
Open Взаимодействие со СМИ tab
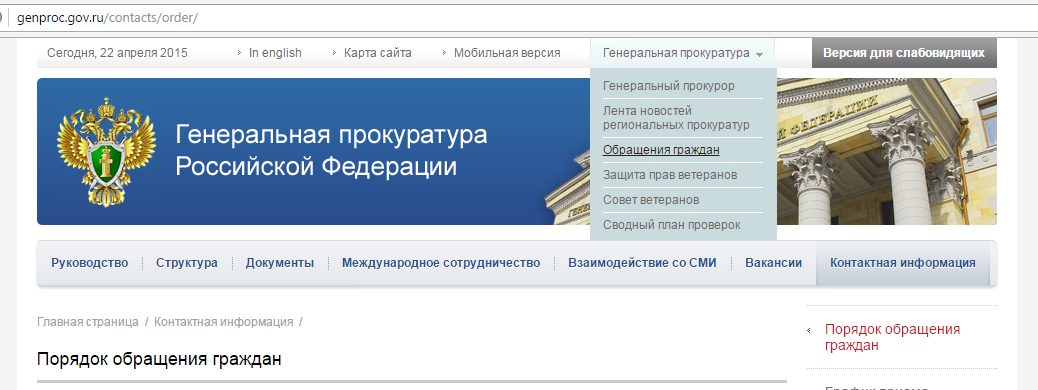pyautogui.click(x=642, y=263)
